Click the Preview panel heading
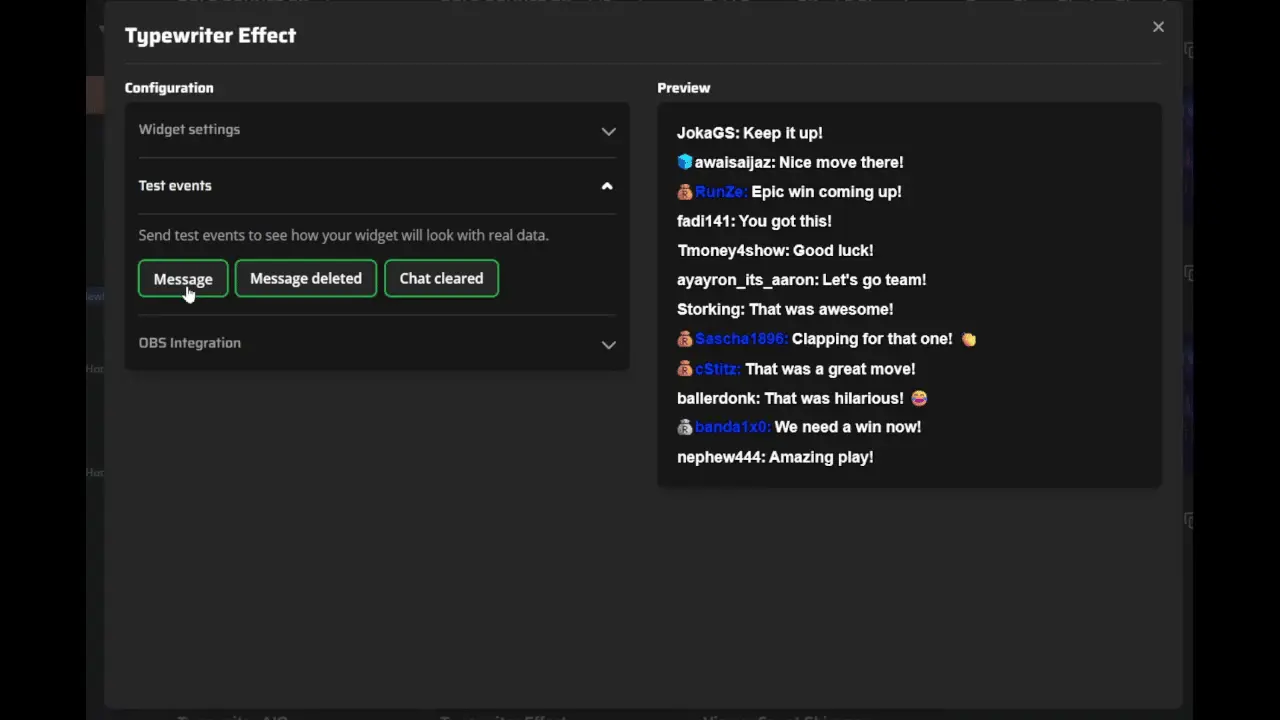The width and height of the screenshot is (1280, 720). point(684,88)
